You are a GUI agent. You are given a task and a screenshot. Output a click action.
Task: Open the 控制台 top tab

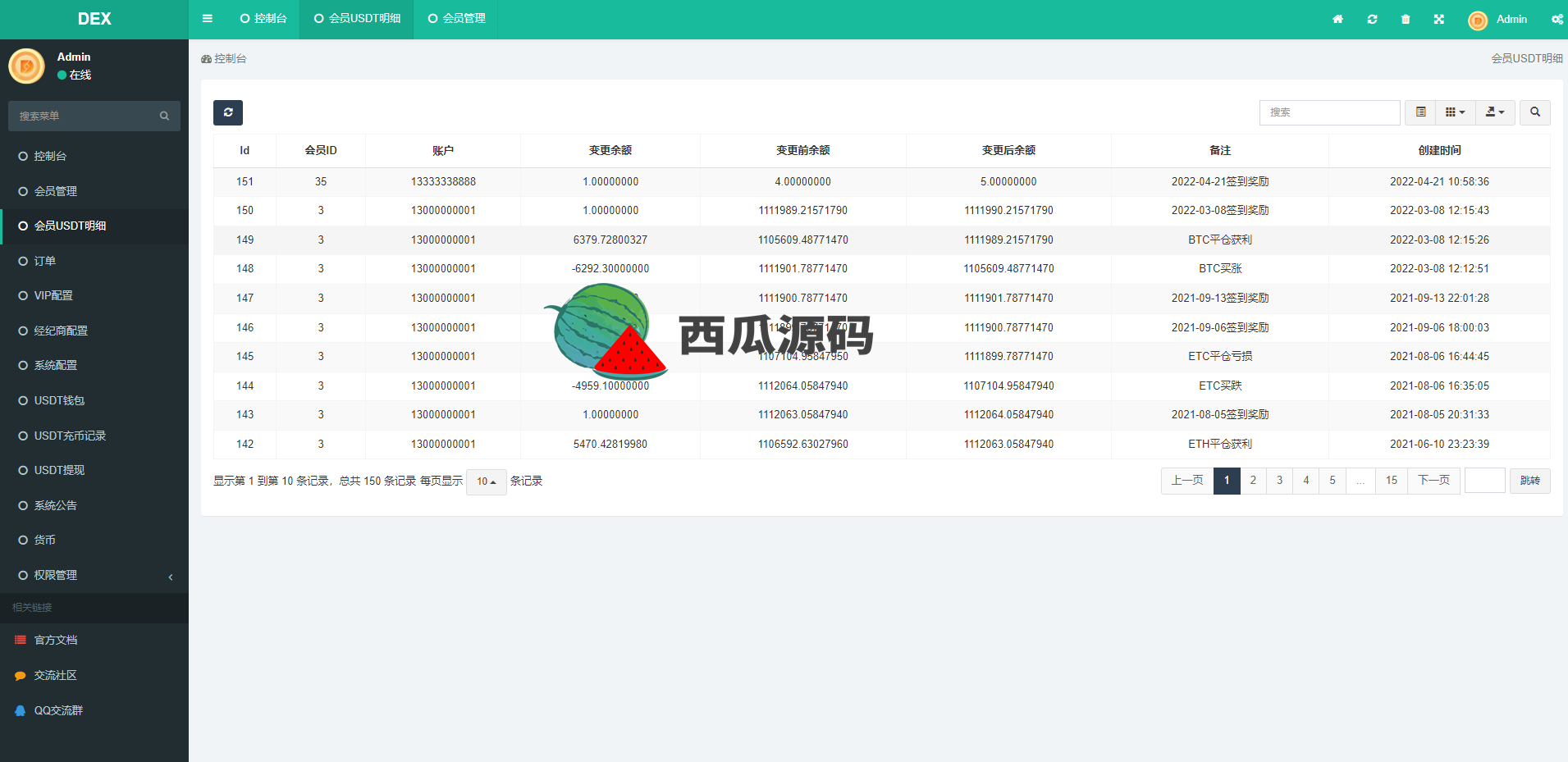pos(263,19)
